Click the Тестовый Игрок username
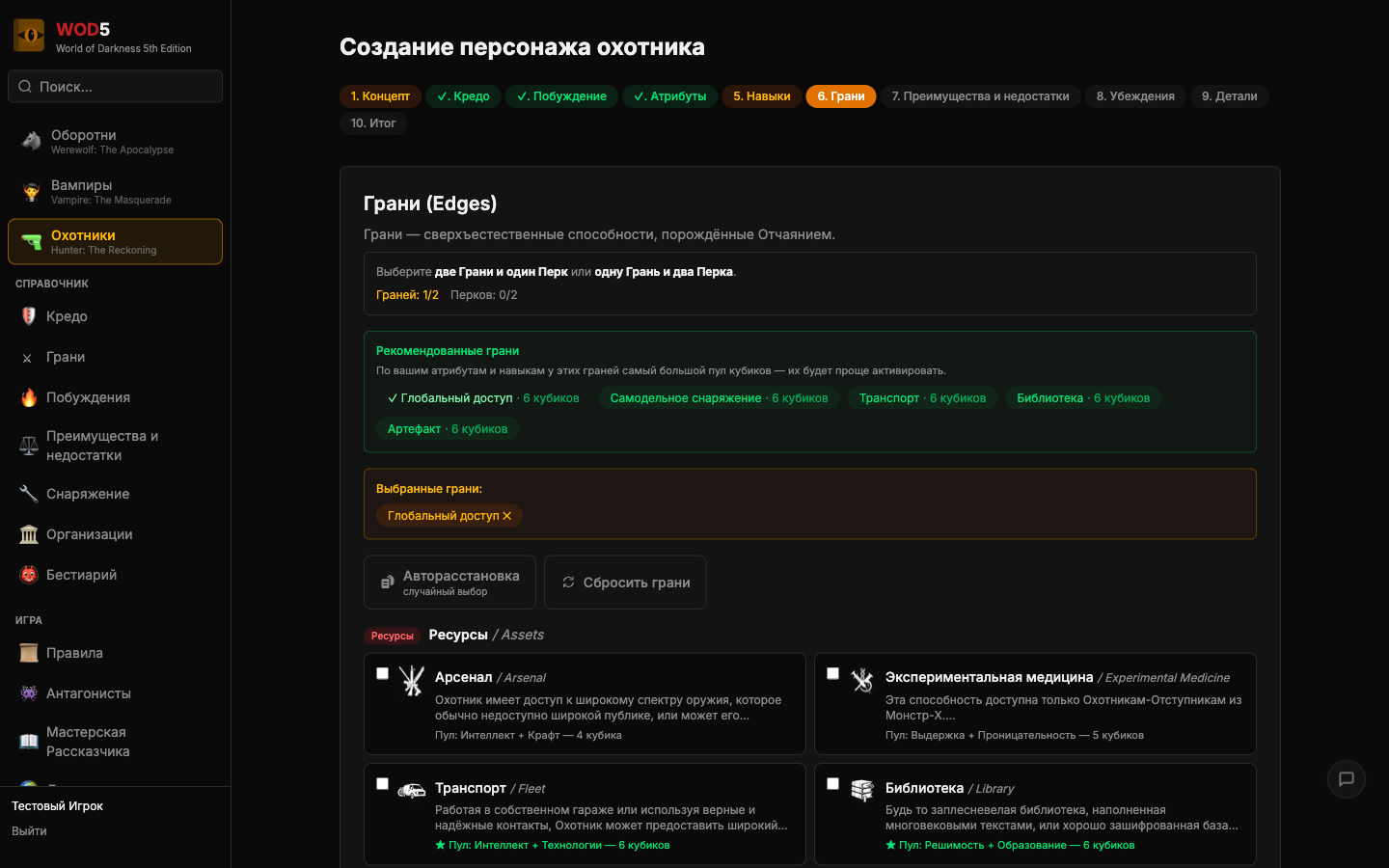The width and height of the screenshot is (1389, 868). 57,806
